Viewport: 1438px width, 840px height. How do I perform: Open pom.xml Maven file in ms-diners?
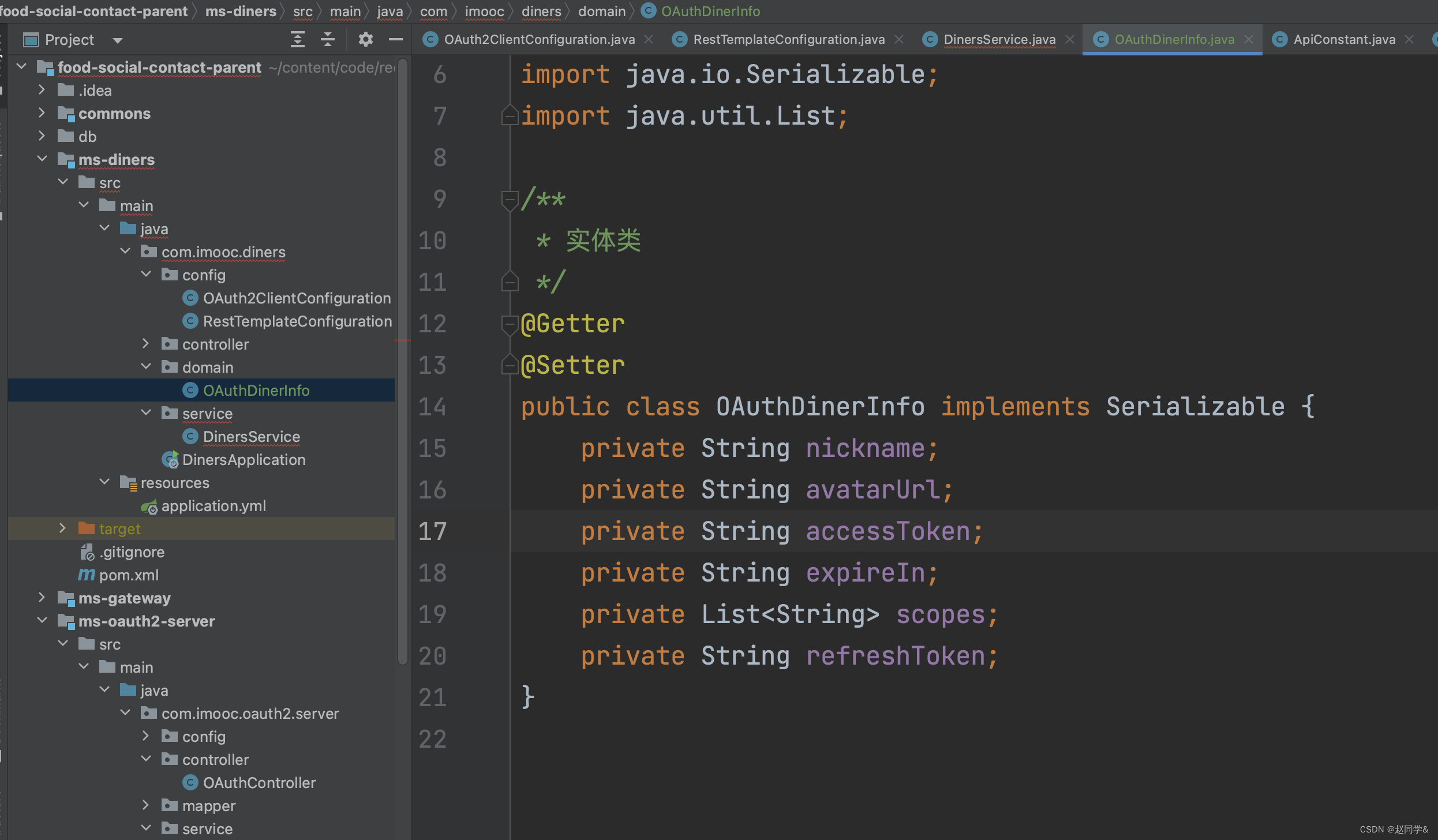point(128,575)
